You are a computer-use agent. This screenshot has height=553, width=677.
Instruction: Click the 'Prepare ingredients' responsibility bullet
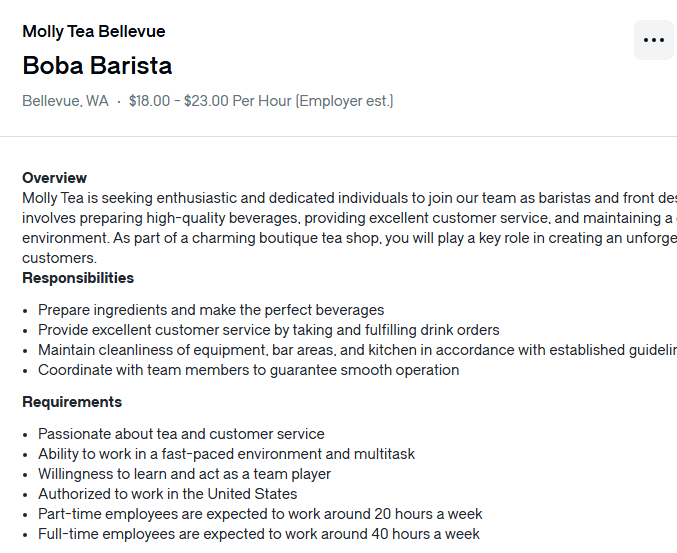(x=211, y=310)
